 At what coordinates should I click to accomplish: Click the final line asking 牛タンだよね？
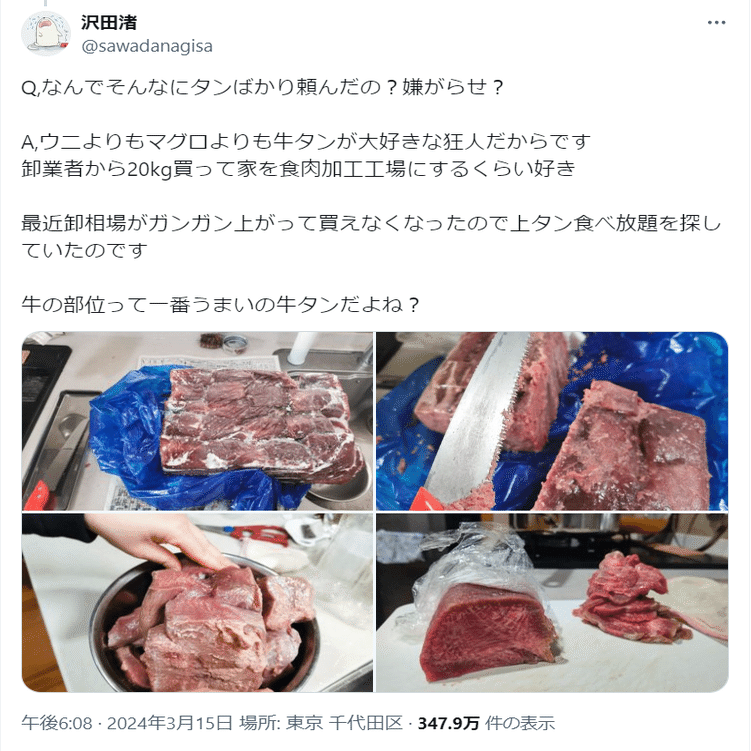pos(221,305)
